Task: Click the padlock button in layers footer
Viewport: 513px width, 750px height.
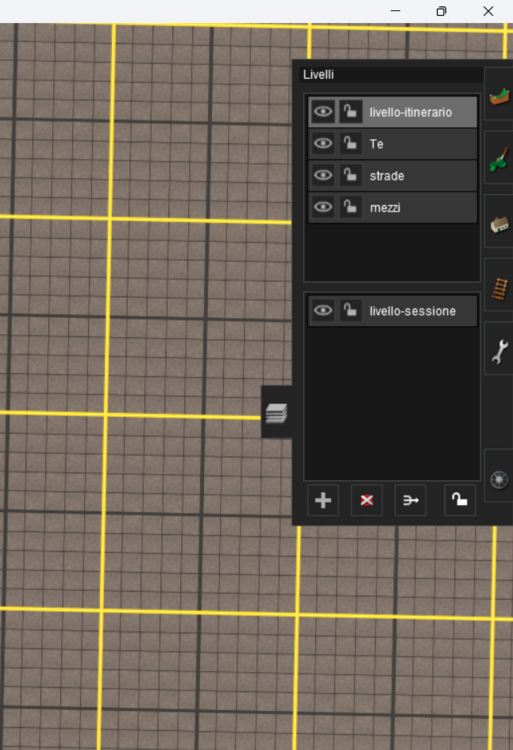Action: [x=460, y=500]
